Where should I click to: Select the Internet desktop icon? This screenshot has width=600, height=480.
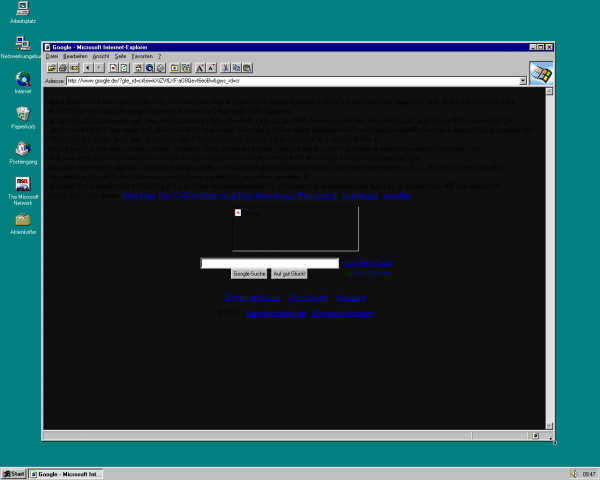tap(23, 83)
